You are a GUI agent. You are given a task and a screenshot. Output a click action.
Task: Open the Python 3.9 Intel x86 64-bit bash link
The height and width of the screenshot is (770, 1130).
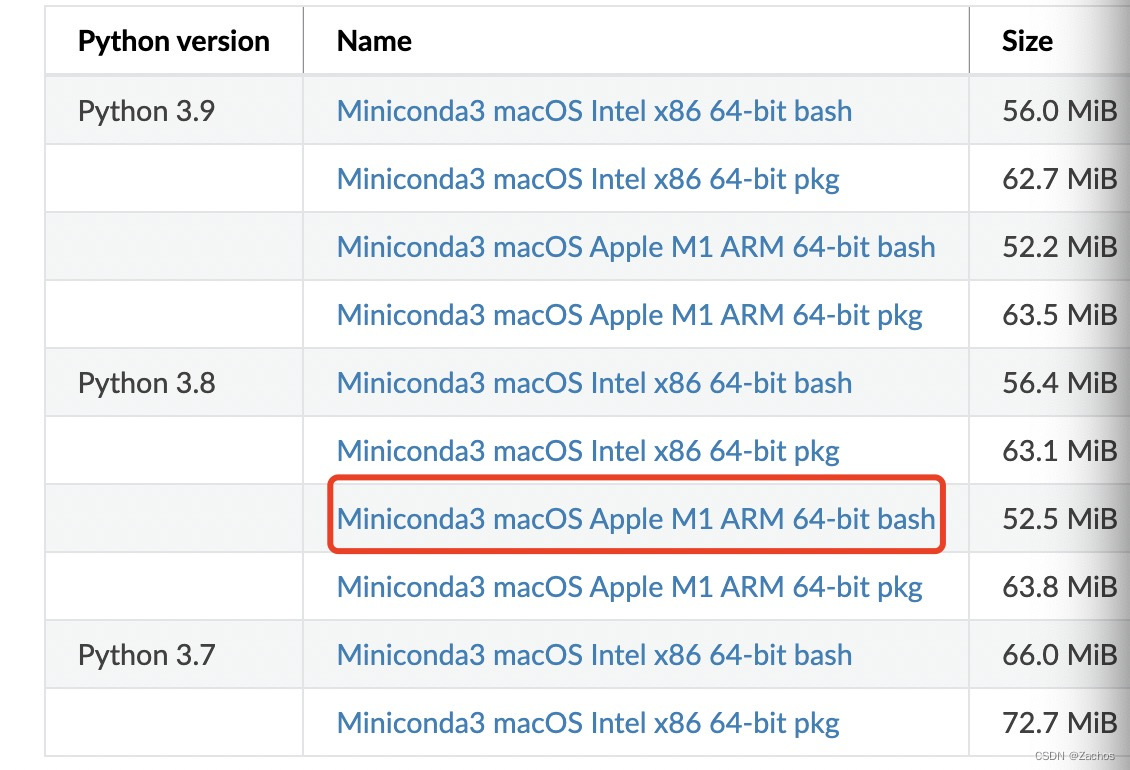pyautogui.click(x=594, y=111)
